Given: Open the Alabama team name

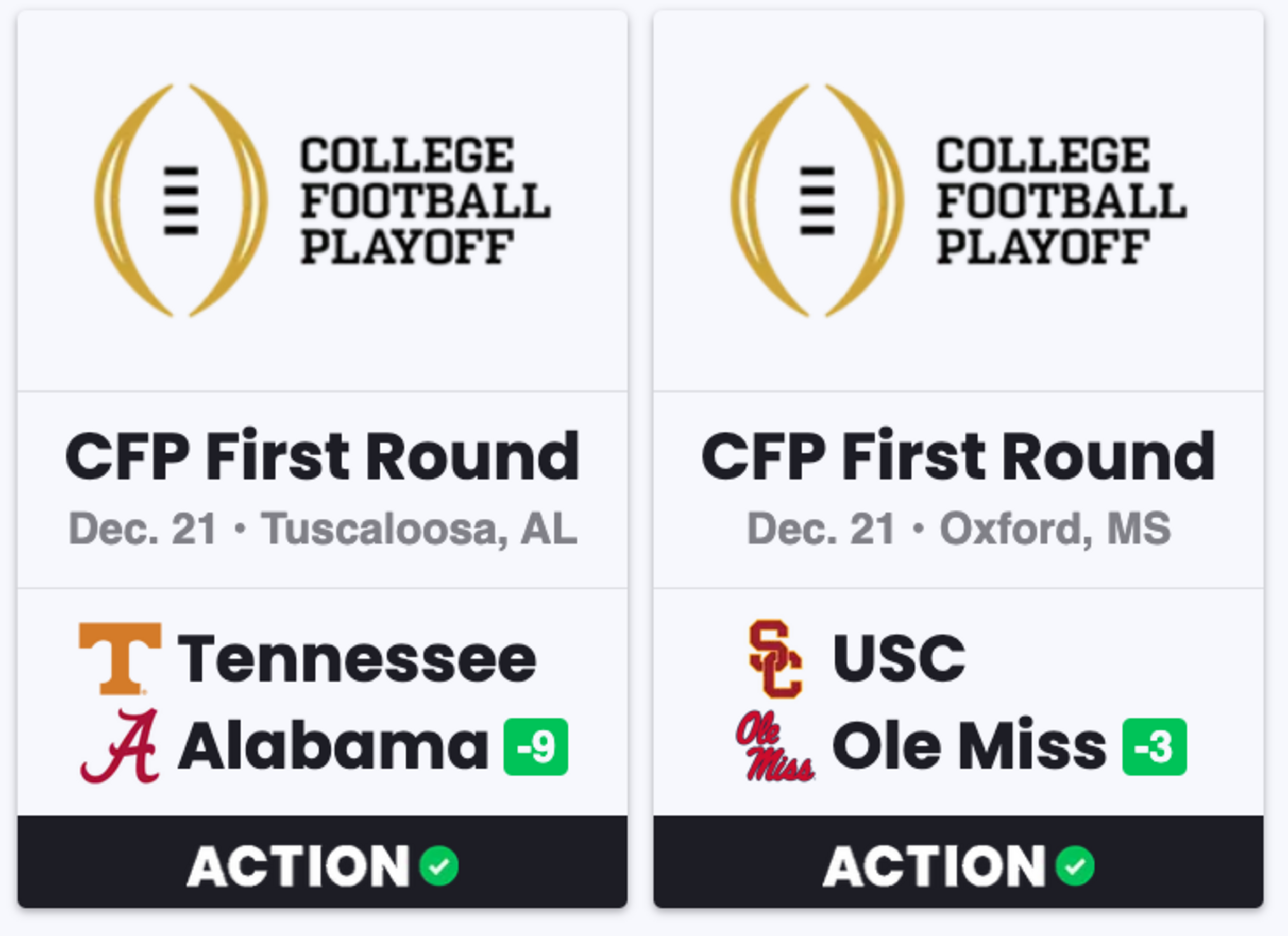Looking at the screenshot, I should pyautogui.click(x=333, y=746).
